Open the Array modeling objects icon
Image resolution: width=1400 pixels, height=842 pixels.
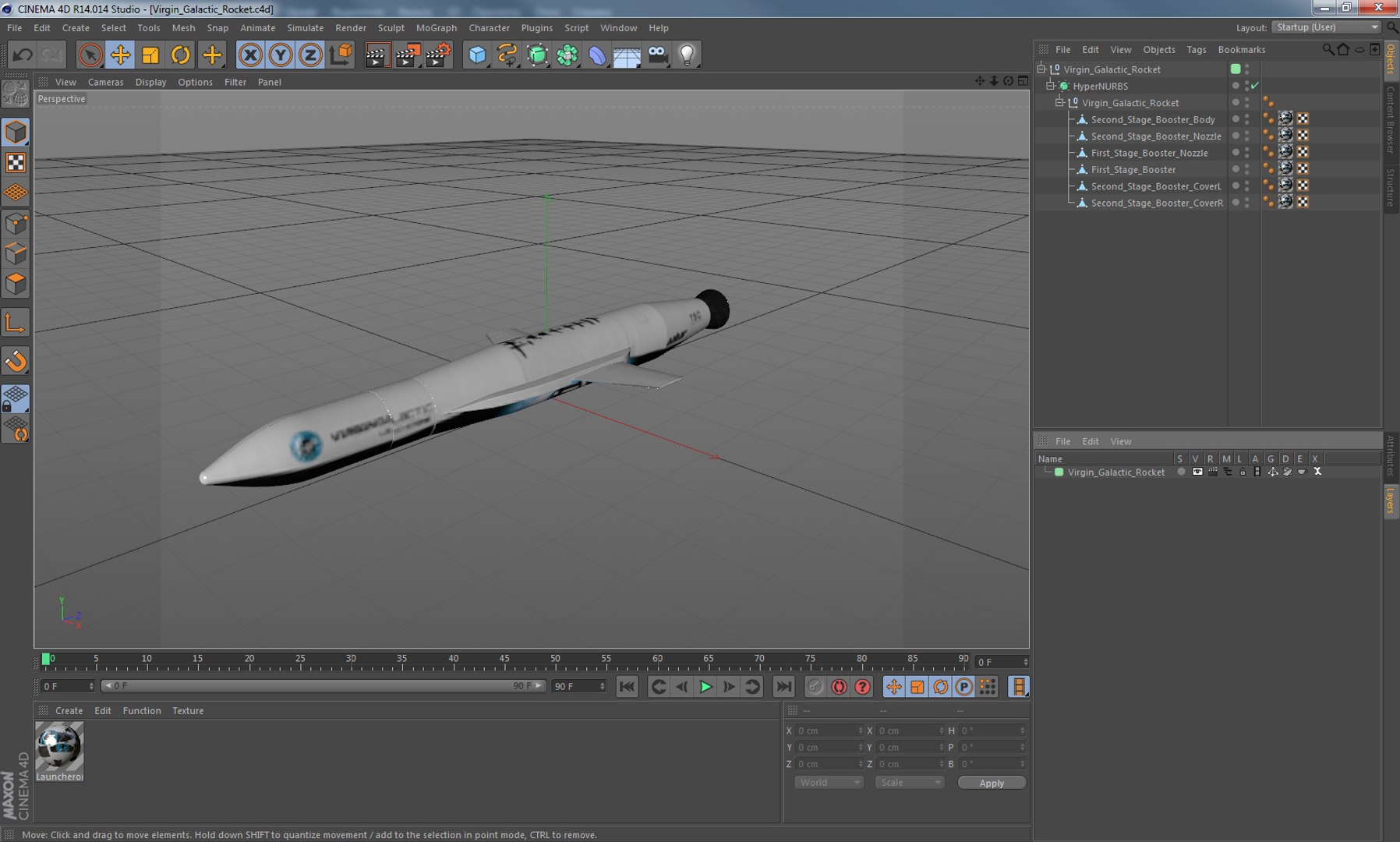click(567, 55)
